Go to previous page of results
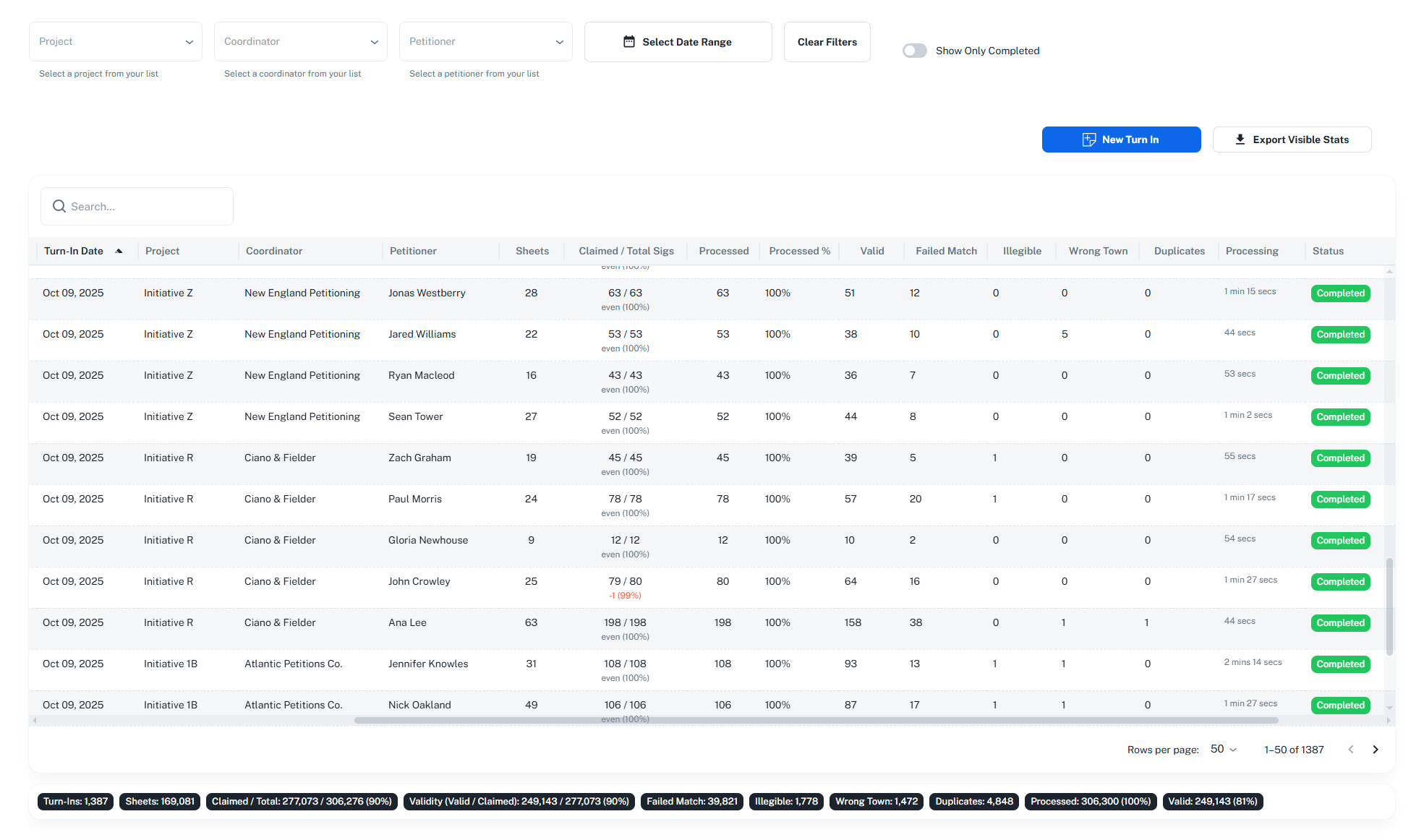This screenshot has width=1424, height=840. coord(1350,750)
